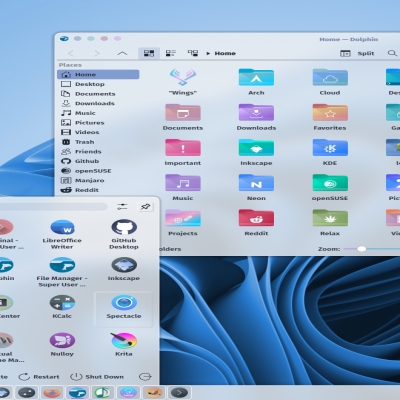The width and height of the screenshot is (400, 400).
Task: Click the Dolphin icon in the taskbar
Action: point(77,392)
